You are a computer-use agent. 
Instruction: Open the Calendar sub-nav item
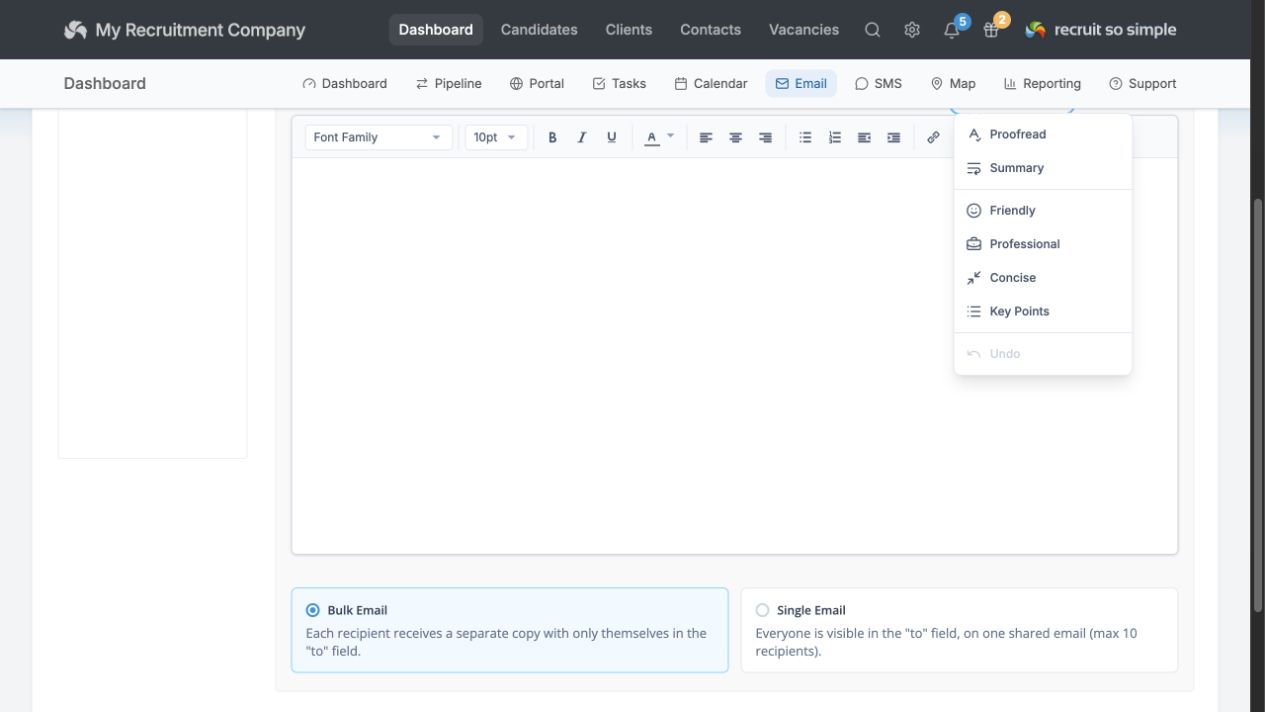pyautogui.click(x=711, y=84)
